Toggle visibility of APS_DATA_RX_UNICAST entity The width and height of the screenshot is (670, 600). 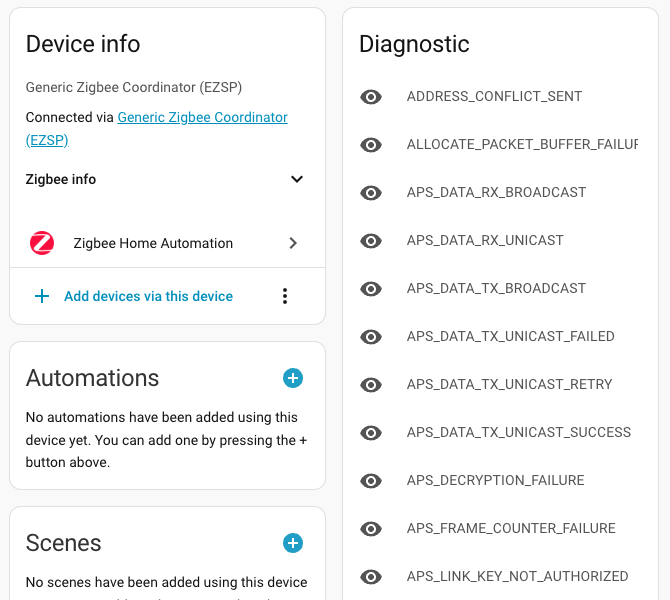(371, 241)
